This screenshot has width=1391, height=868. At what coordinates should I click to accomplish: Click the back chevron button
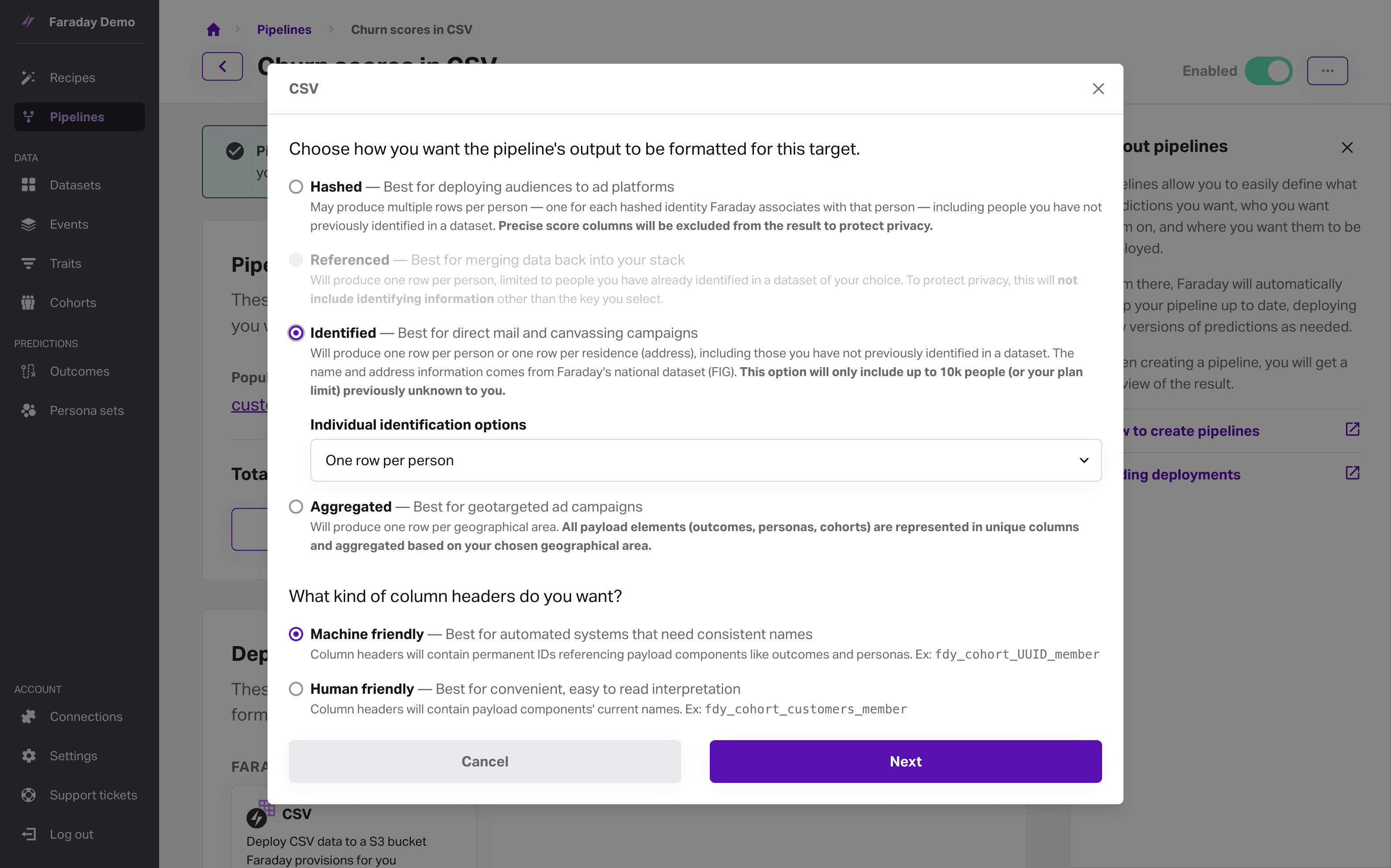click(x=222, y=66)
